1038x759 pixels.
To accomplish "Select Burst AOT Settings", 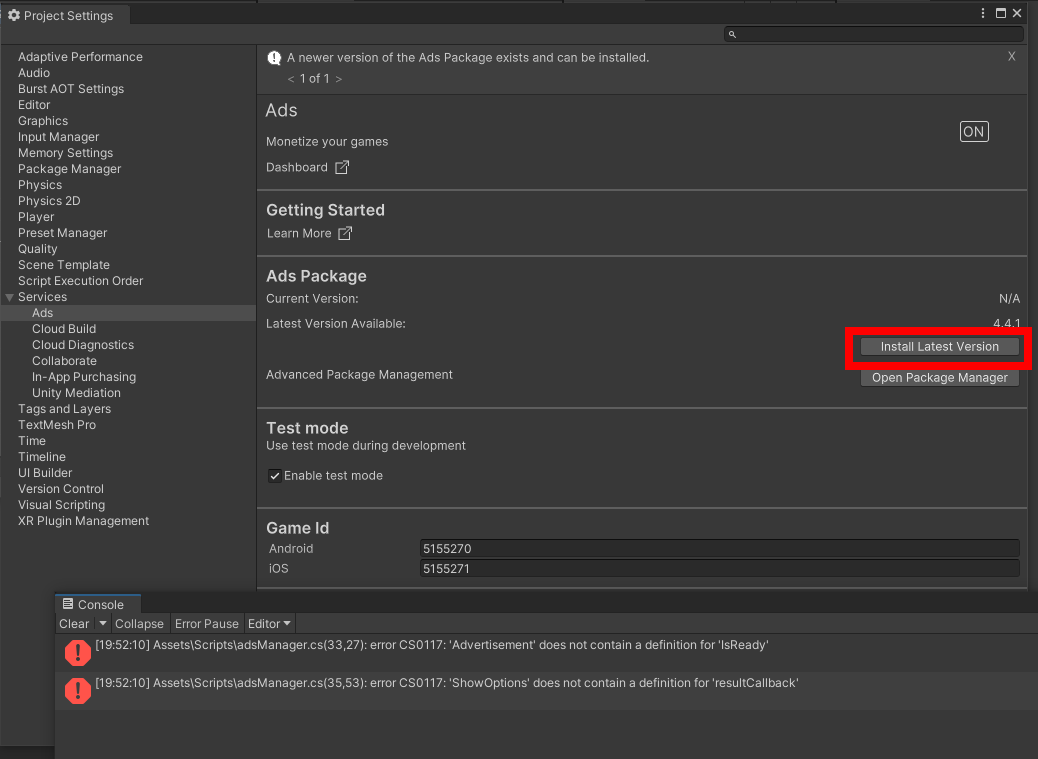I will (x=71, y=89).
